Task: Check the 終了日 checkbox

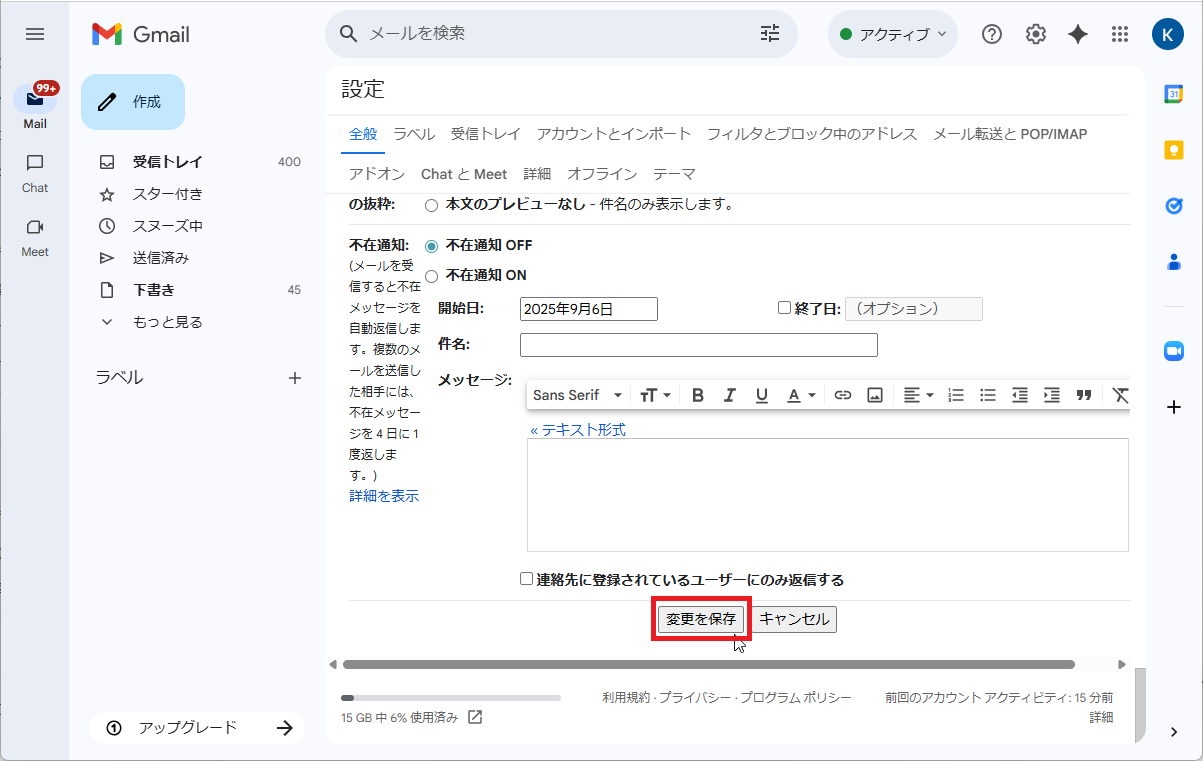Action: (x=785, y=308)
